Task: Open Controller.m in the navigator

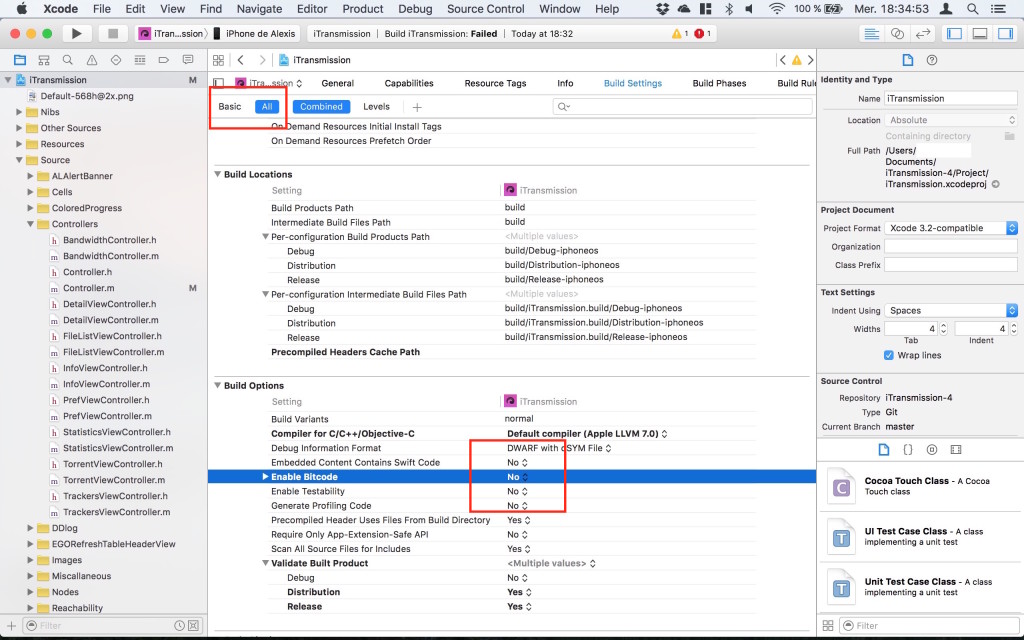Action: pyautogui.click(x=88, y=288)
